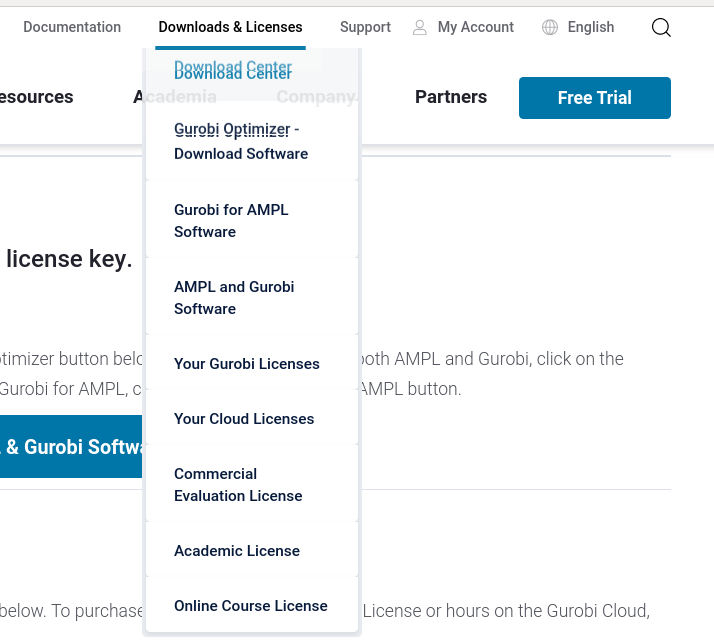714x641 pixels.
Task: Click the My Account link text
Action: [x=476, y=28]
